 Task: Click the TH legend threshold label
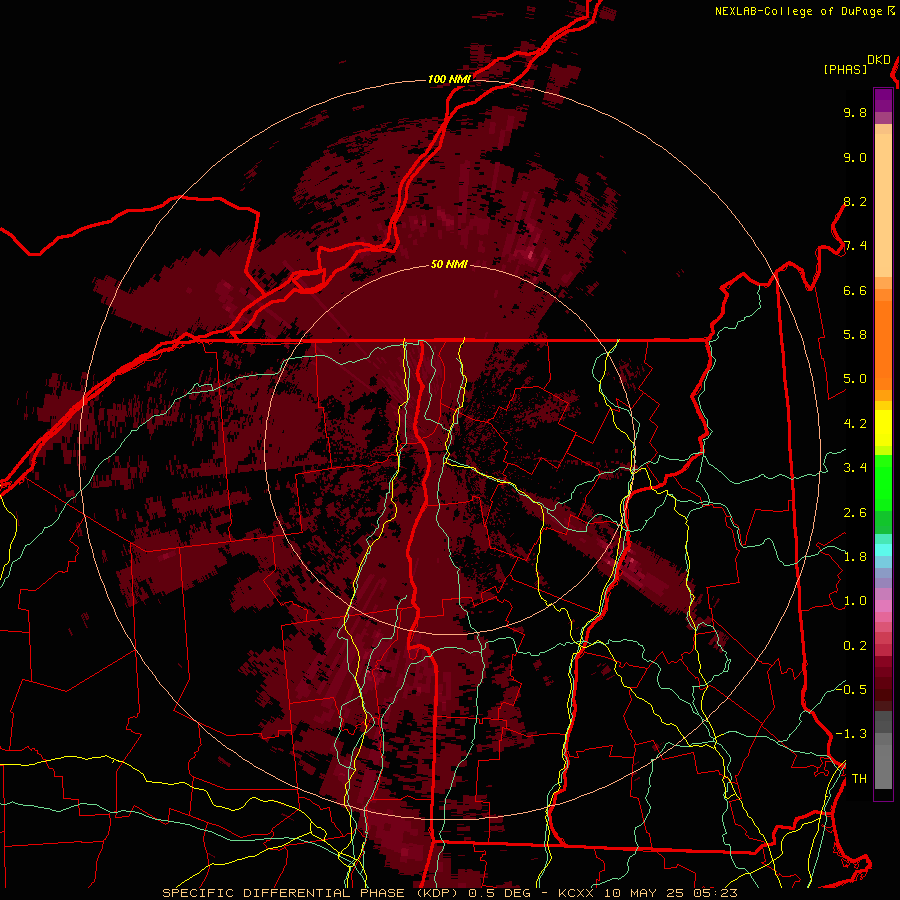click(x=859, y=779)
